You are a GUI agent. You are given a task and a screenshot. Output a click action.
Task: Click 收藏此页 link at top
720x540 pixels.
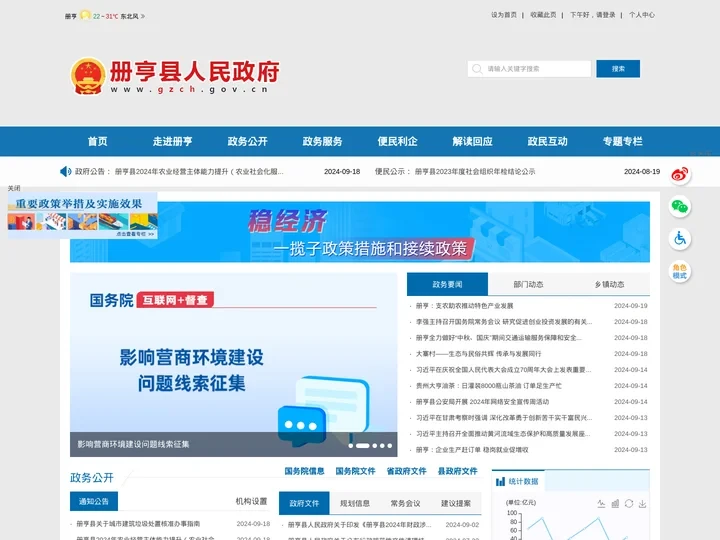(543, 15)
